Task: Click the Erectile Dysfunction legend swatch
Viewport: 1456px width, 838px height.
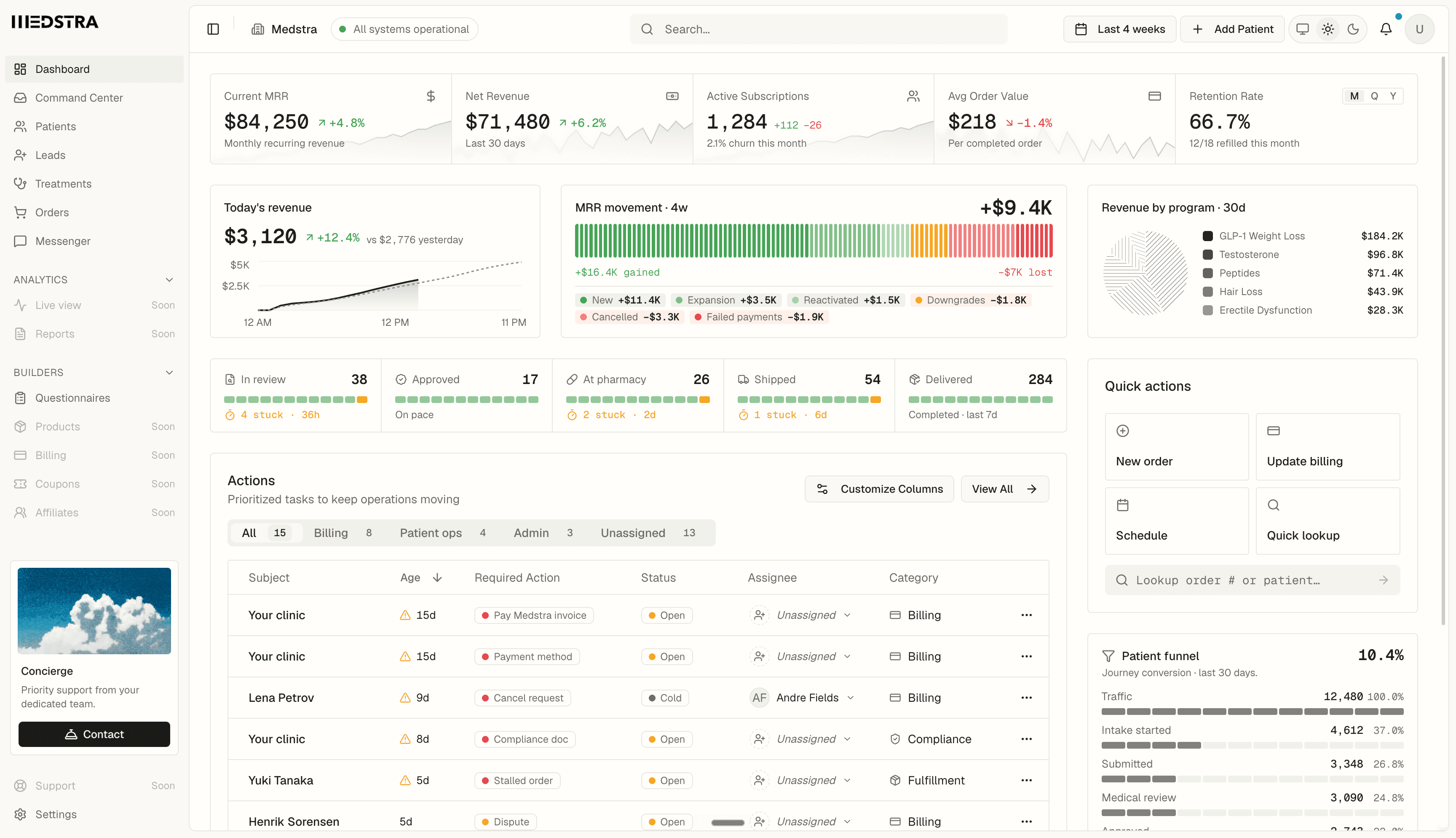Action: pos(1207,310)
